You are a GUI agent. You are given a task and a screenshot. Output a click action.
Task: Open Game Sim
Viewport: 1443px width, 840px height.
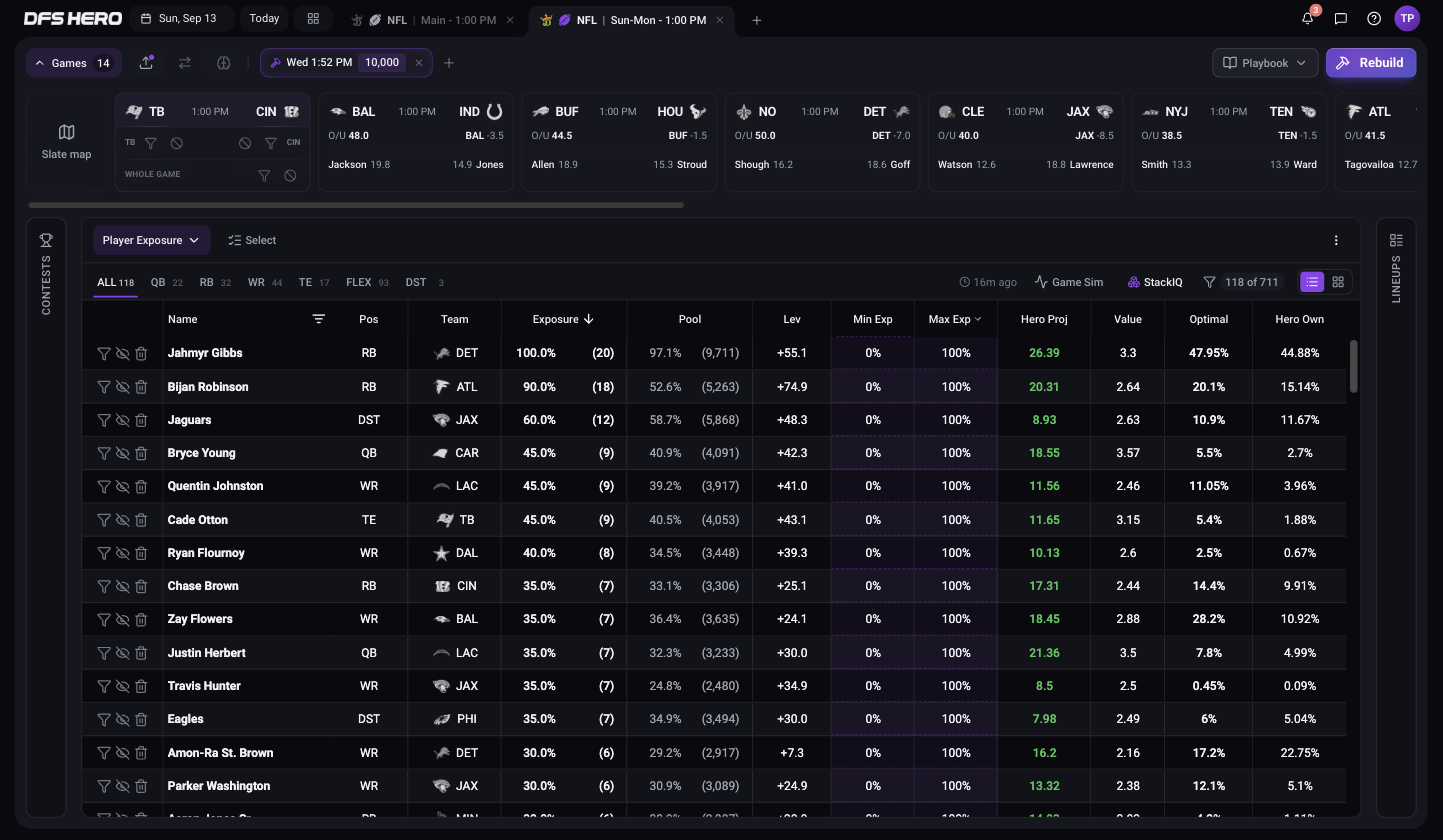coord(1069,282)
